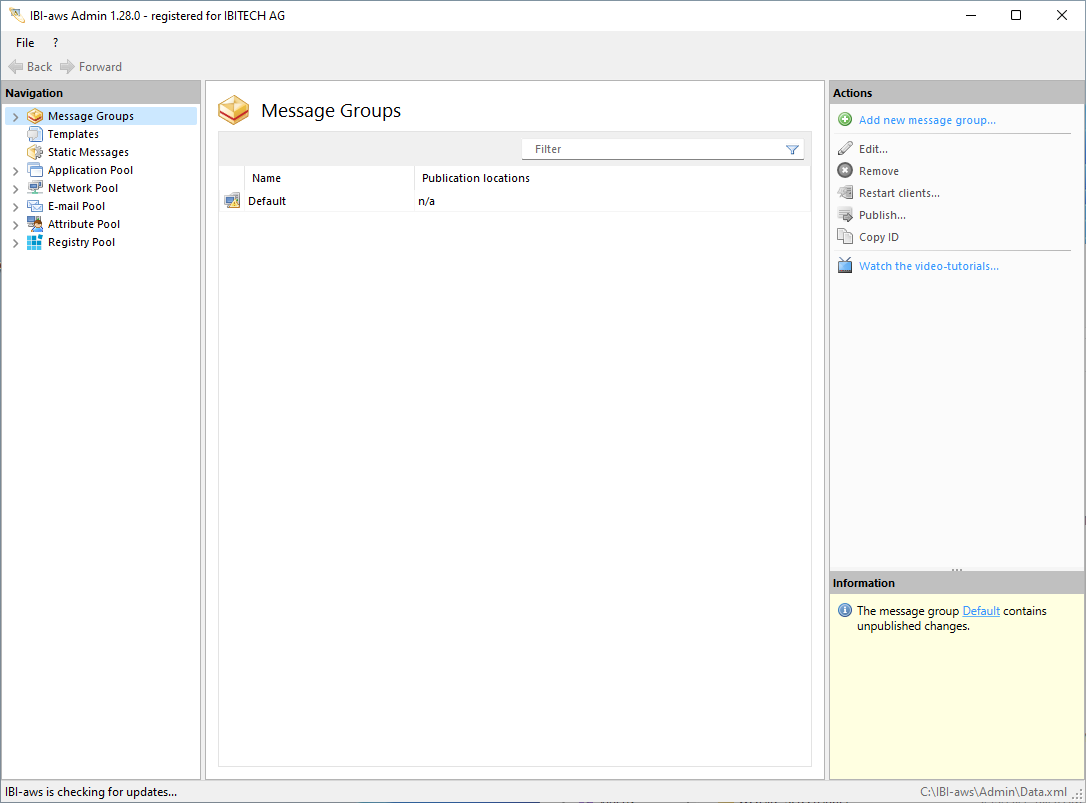Expand the Network Pool node
1086x803 pixels.
(15, 189)
